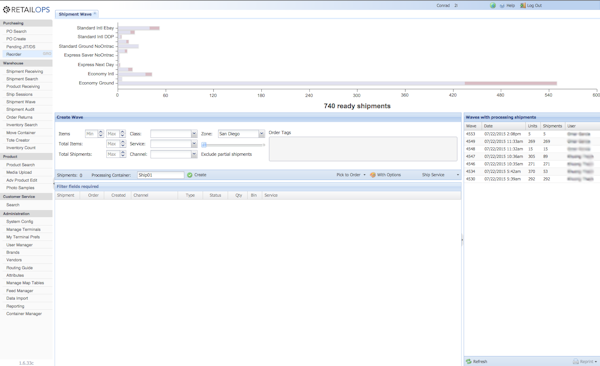The height and width of the screenshot is (366, 600).
Task: Open the Pick to Order menu
Action: pos(351,175)
